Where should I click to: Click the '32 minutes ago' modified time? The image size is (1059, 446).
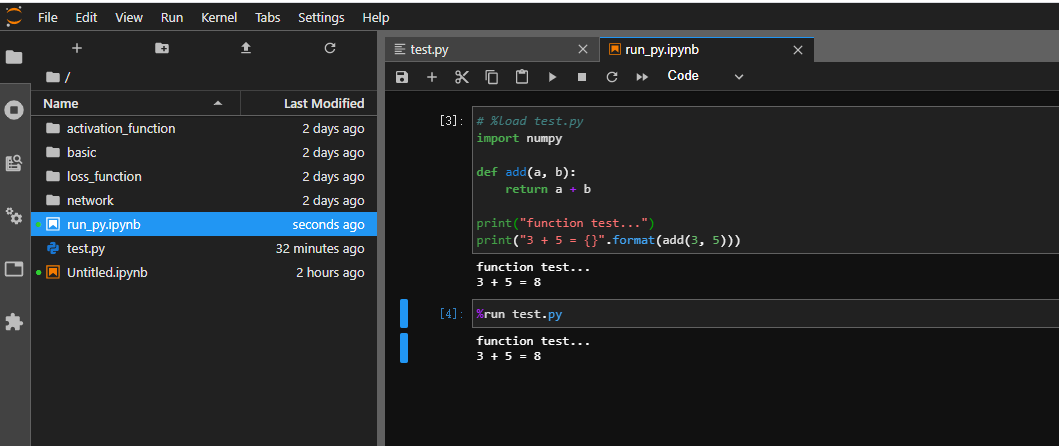pyautogui.click(x=320, y=249)
